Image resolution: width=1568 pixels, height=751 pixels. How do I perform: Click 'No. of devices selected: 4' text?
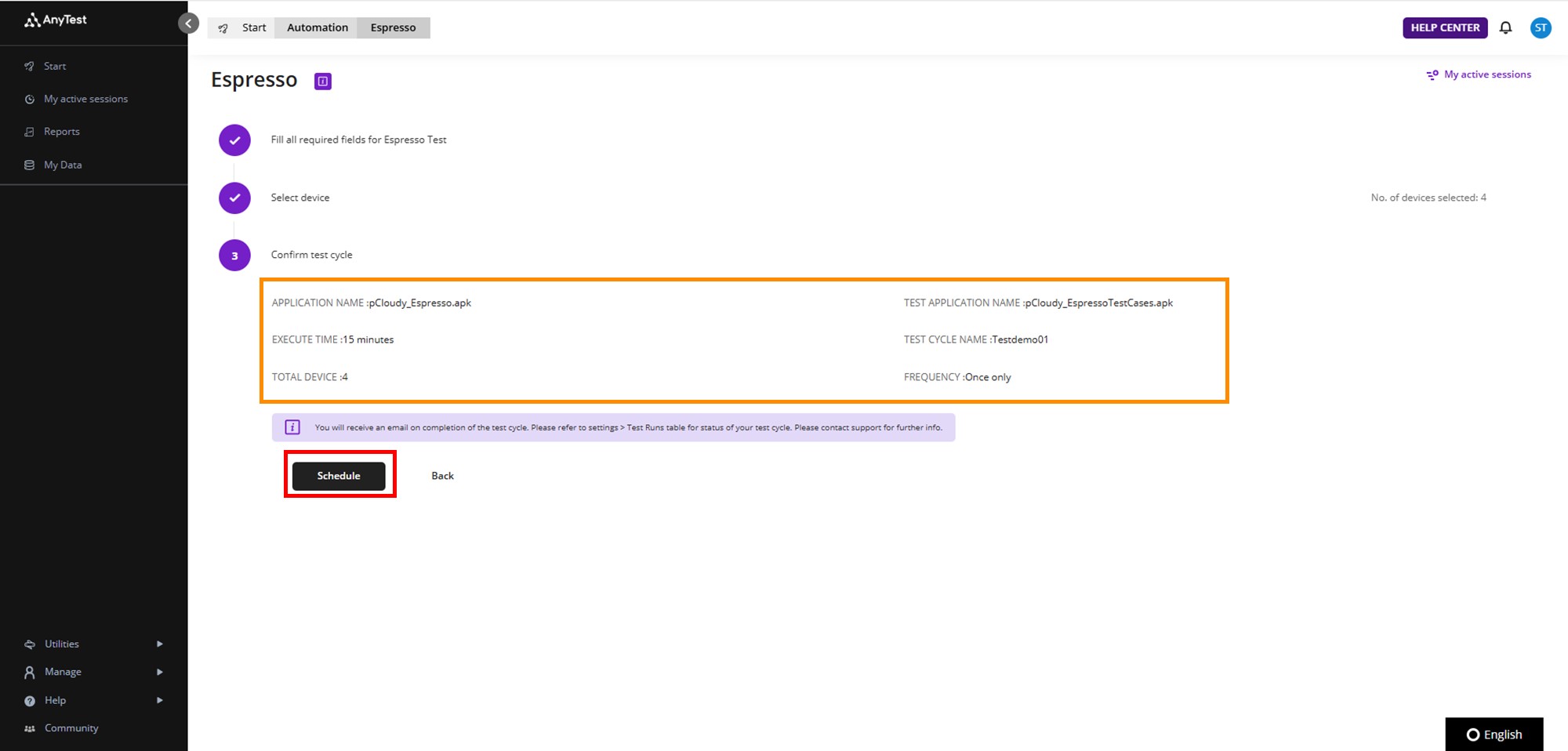1428,198
